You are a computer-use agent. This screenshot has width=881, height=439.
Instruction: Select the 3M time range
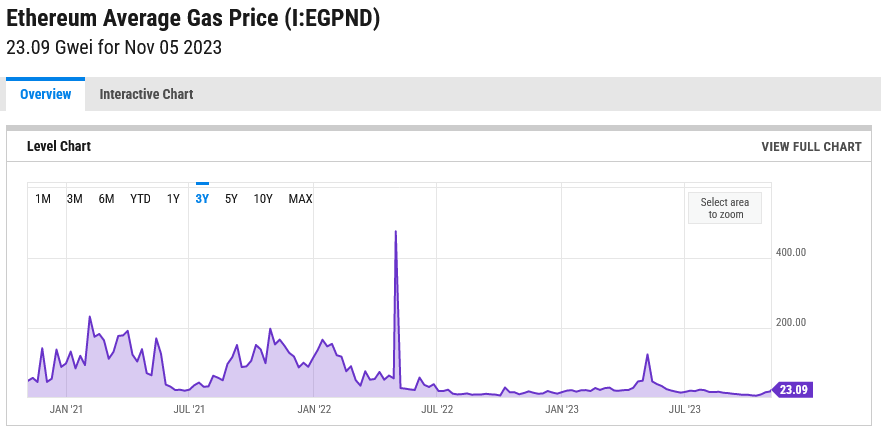[x=74, y=199]
